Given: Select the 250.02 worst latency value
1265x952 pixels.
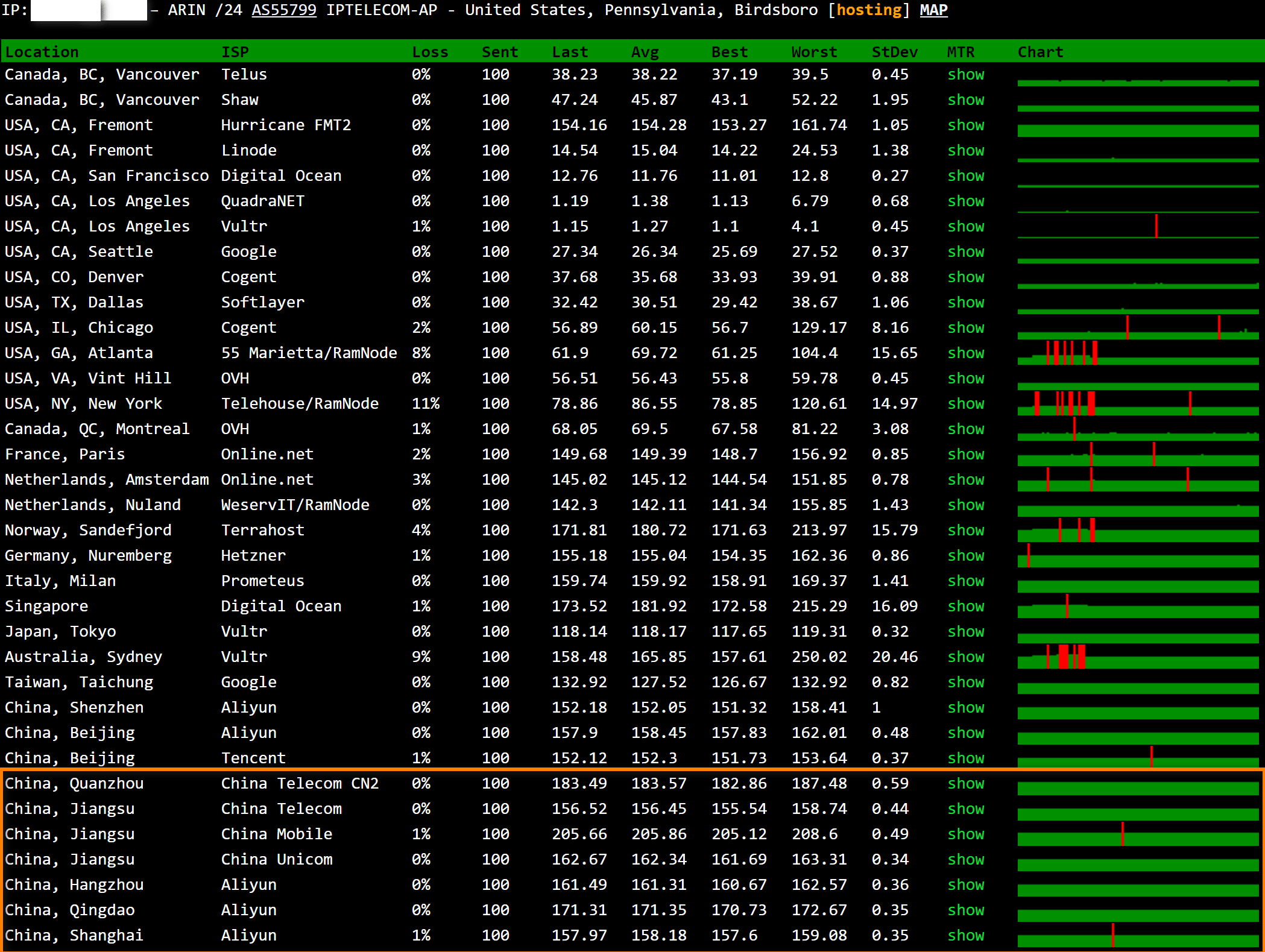Looking at the screenshot, I should [819, 657].
